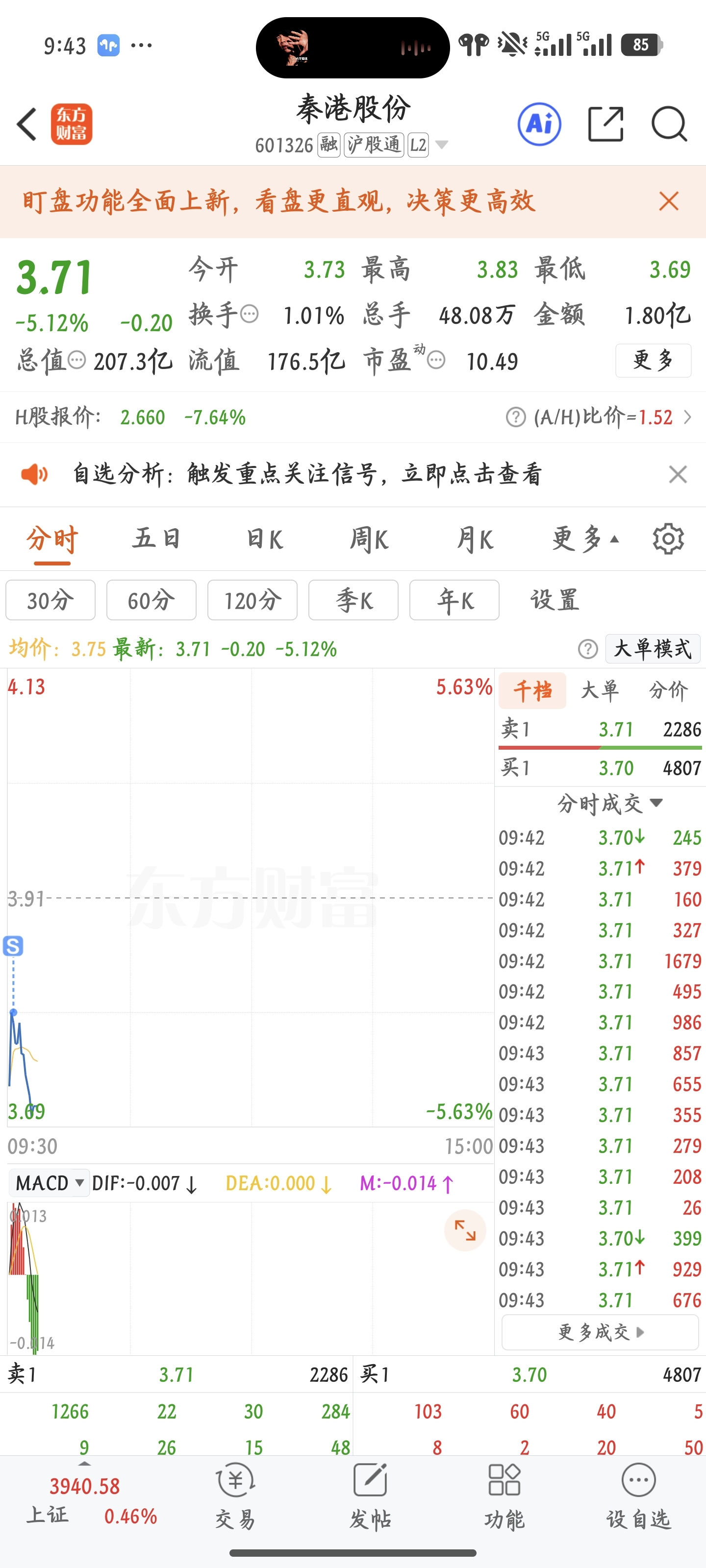The width and height of the screenshot is (706, 1568).
Task: Select the 季K period
Action: 353,600
